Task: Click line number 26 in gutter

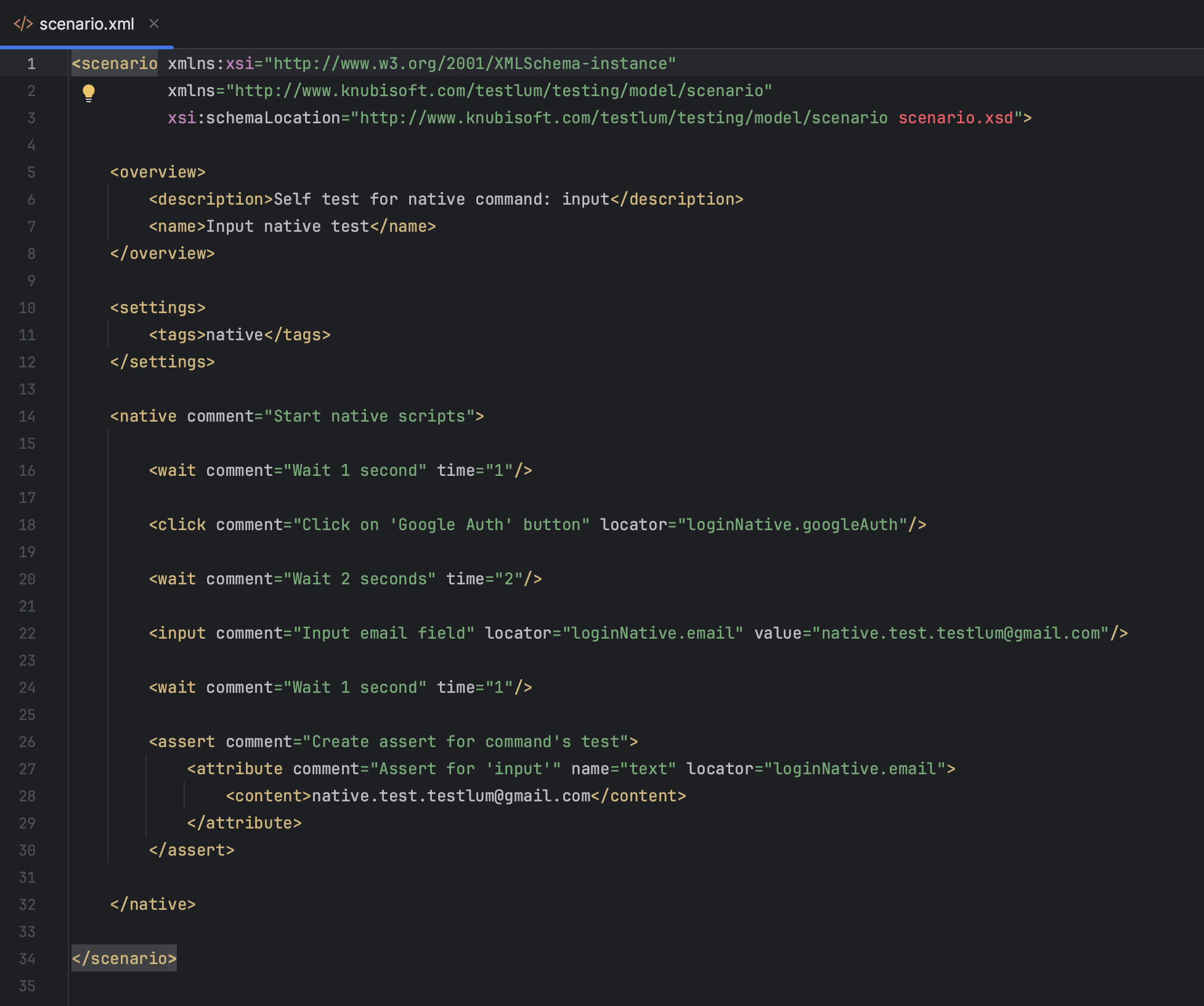Action: click(27, 742)
